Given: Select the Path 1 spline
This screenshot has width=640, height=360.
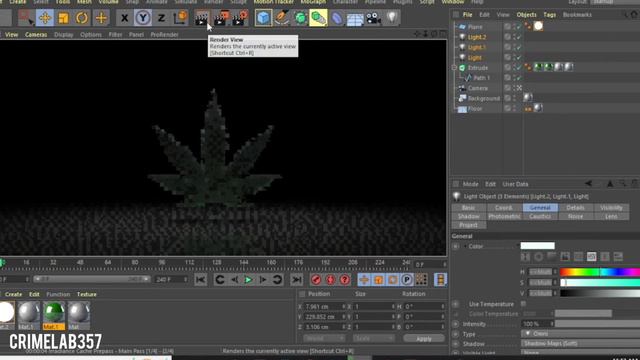Looking at the screenshot, I should [482, 78].
